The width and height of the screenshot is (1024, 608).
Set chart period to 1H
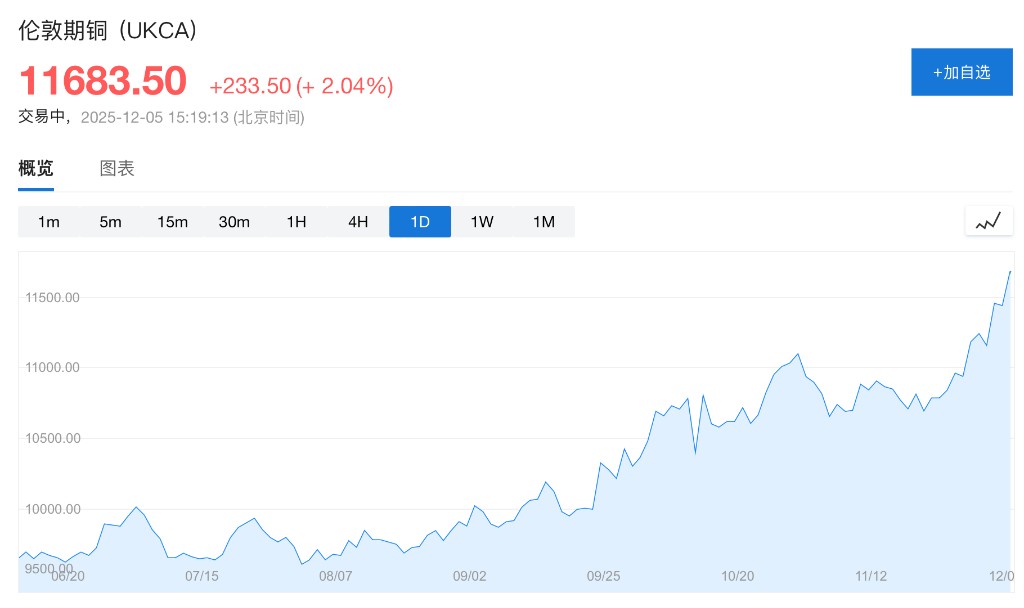(x=296, y=222)
